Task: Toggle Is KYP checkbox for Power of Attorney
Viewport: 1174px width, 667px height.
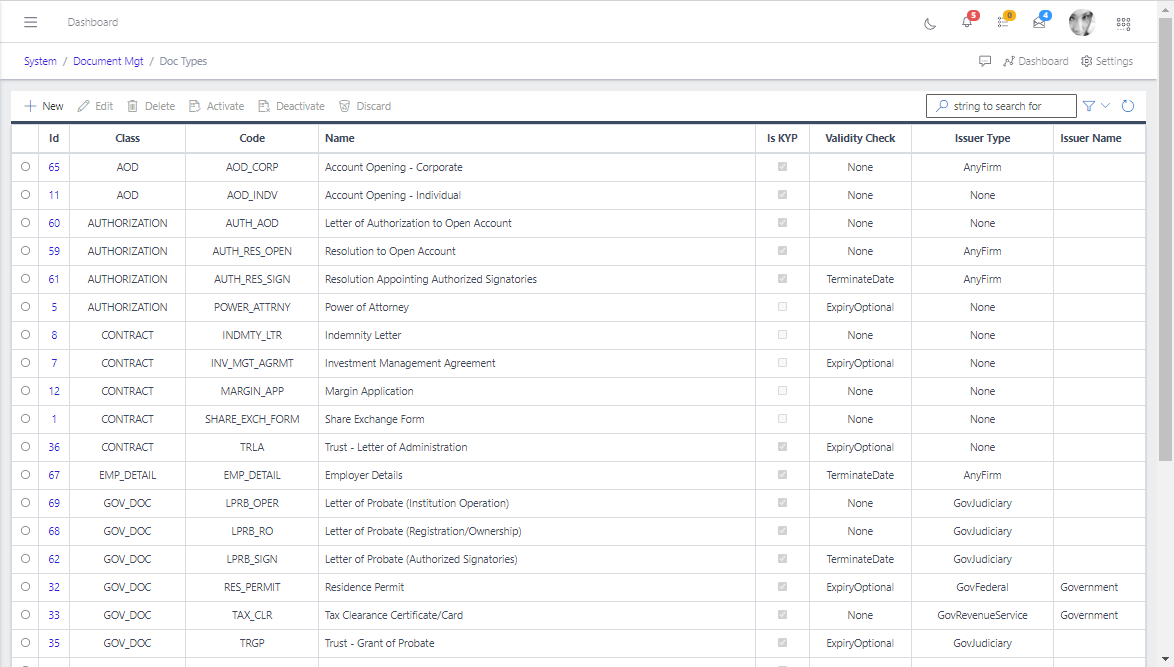Action: pyautogui.click(x=782, y=307)
